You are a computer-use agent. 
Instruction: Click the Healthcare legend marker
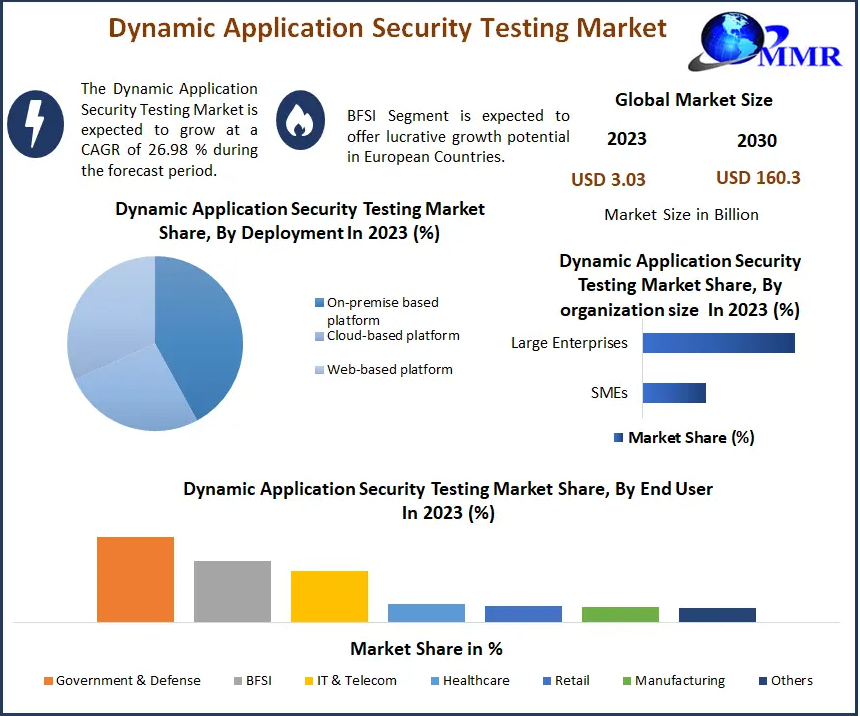click(435, 681)
